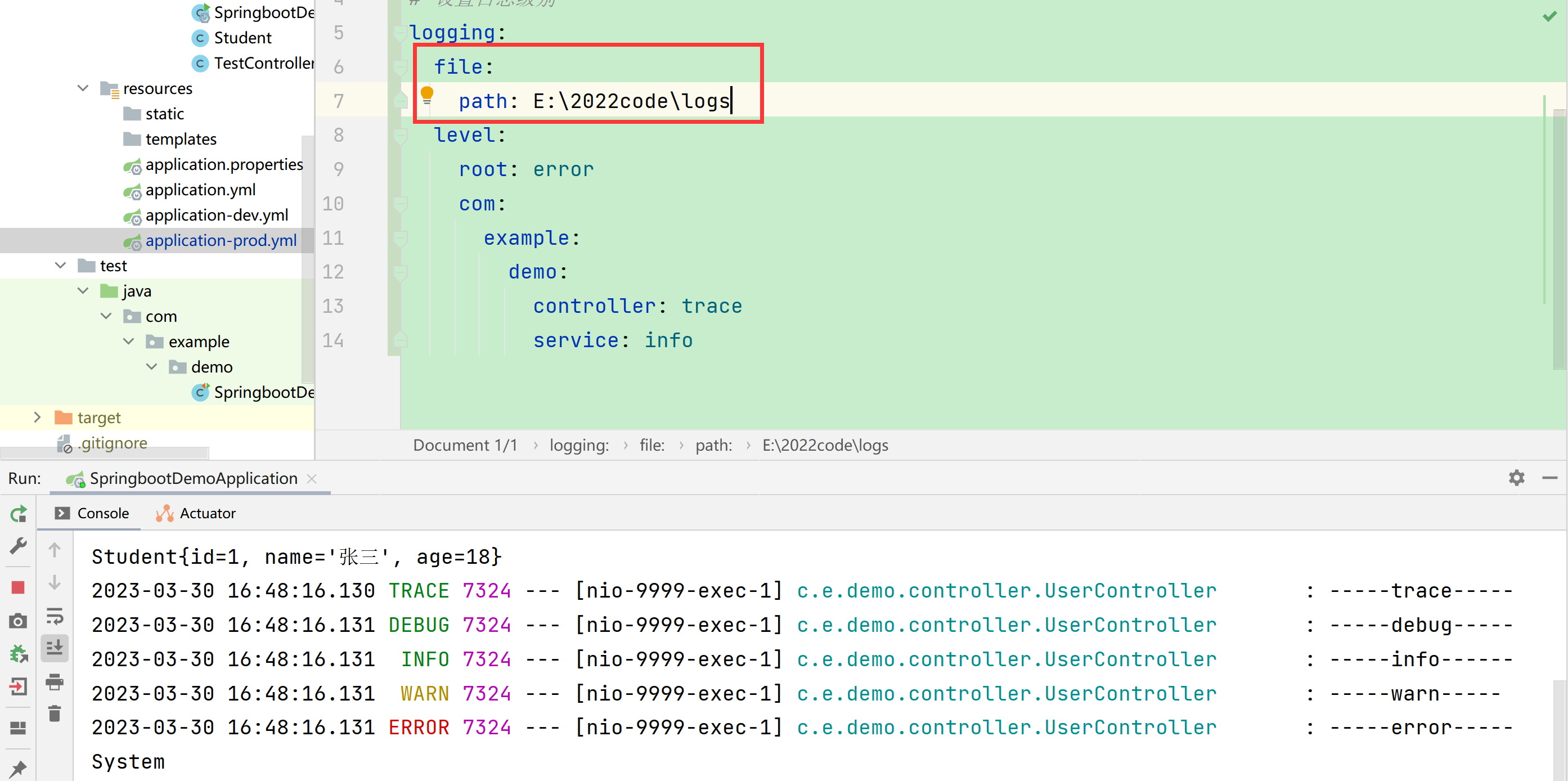The image size is (1568, 781).
Task: Collapse the resources folder
Action: [x=83, y=88]
